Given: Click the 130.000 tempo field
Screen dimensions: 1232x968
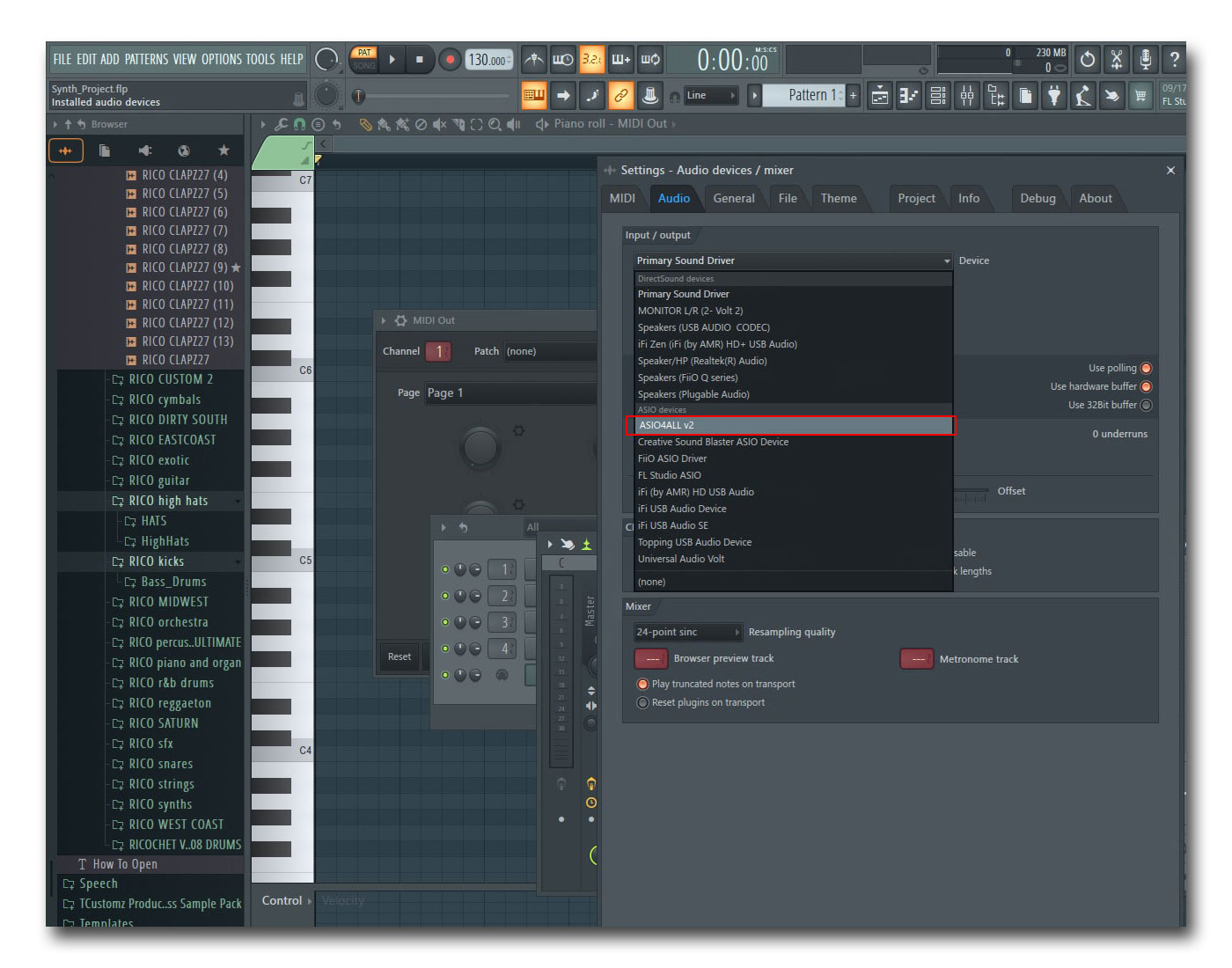Looking at the screenshot, I should (488, 60).
